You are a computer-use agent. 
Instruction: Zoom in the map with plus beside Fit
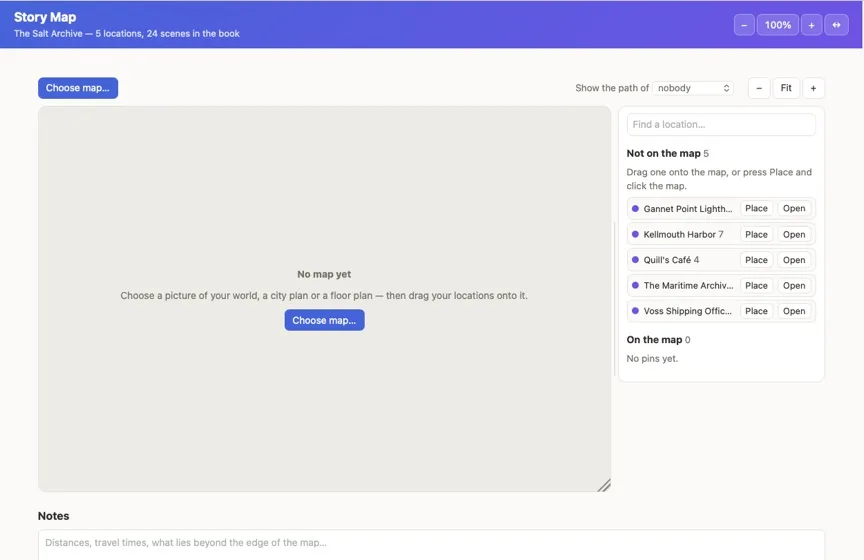point(813,88)
